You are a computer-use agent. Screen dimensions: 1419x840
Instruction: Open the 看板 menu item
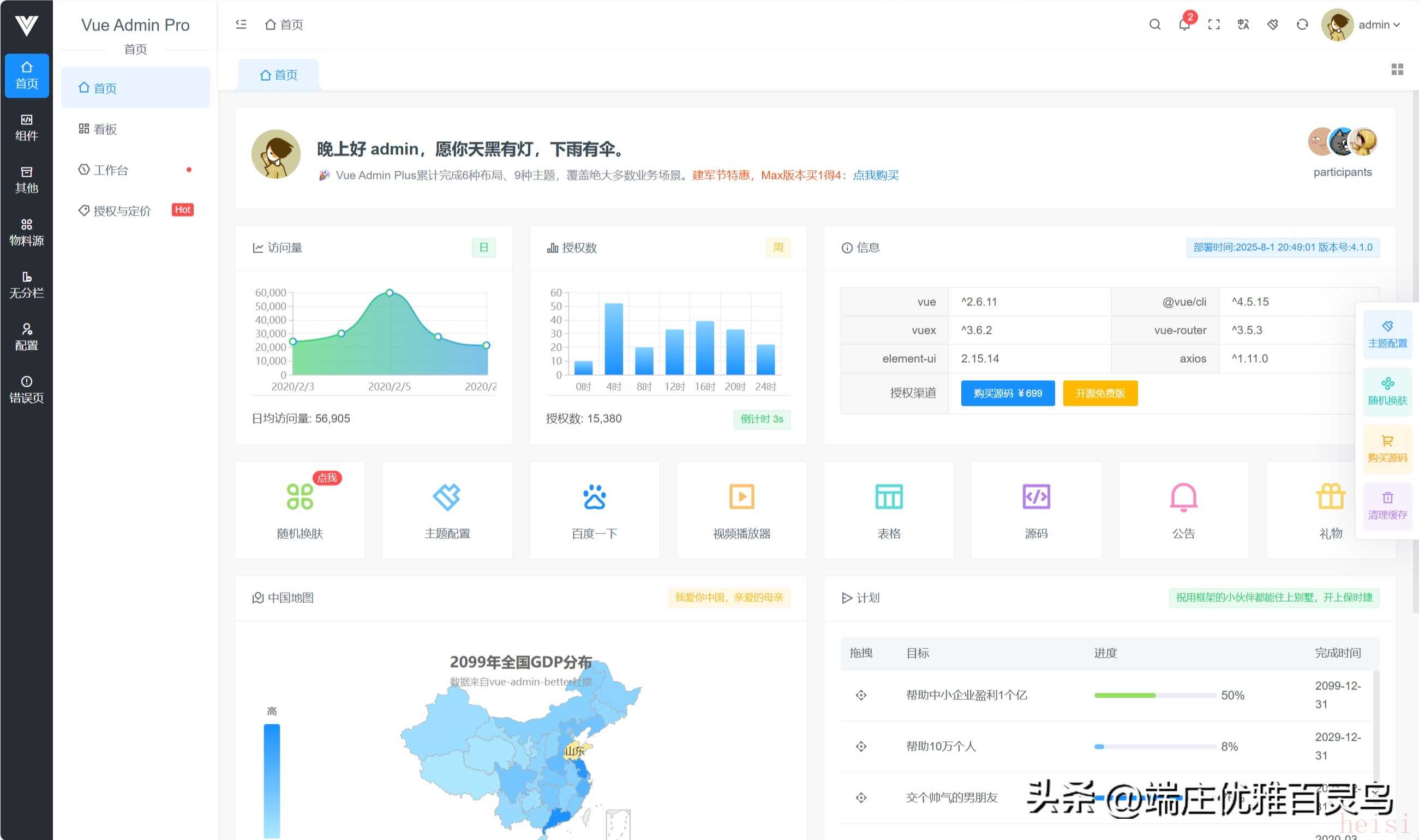tap(105, 129)
